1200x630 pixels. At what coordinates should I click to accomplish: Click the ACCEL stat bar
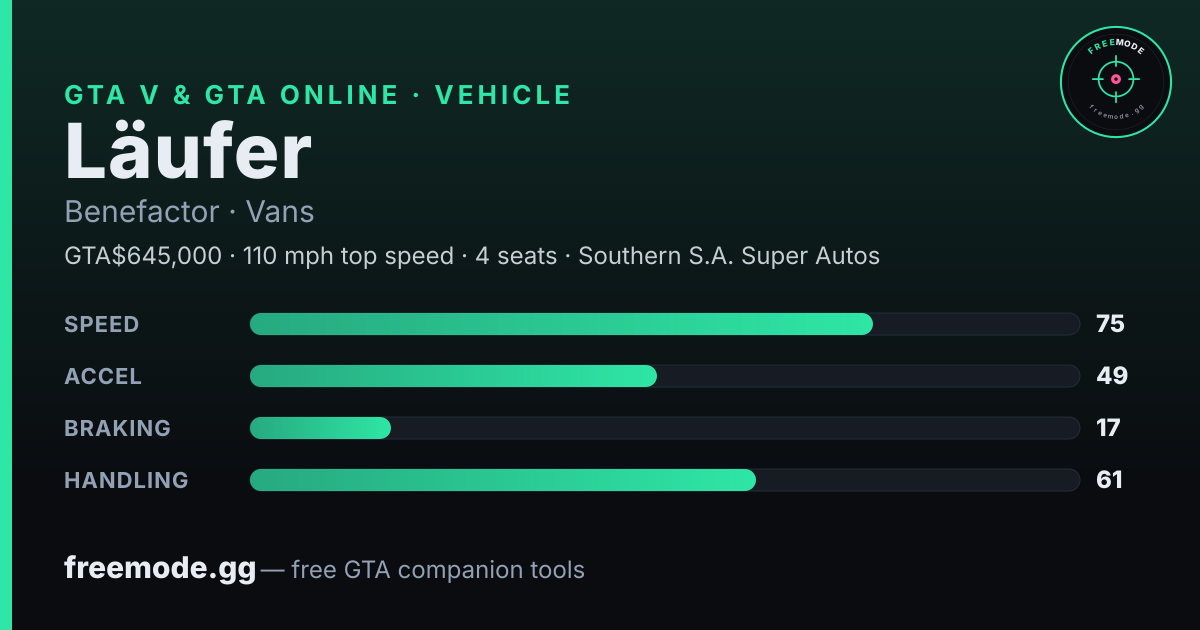pyautogui.click(x=665, y=376)
